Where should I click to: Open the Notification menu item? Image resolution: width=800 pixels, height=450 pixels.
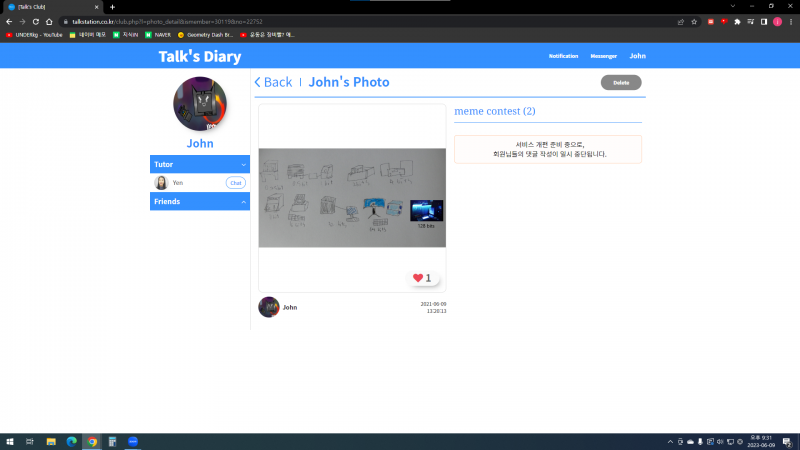pos(563,56)
